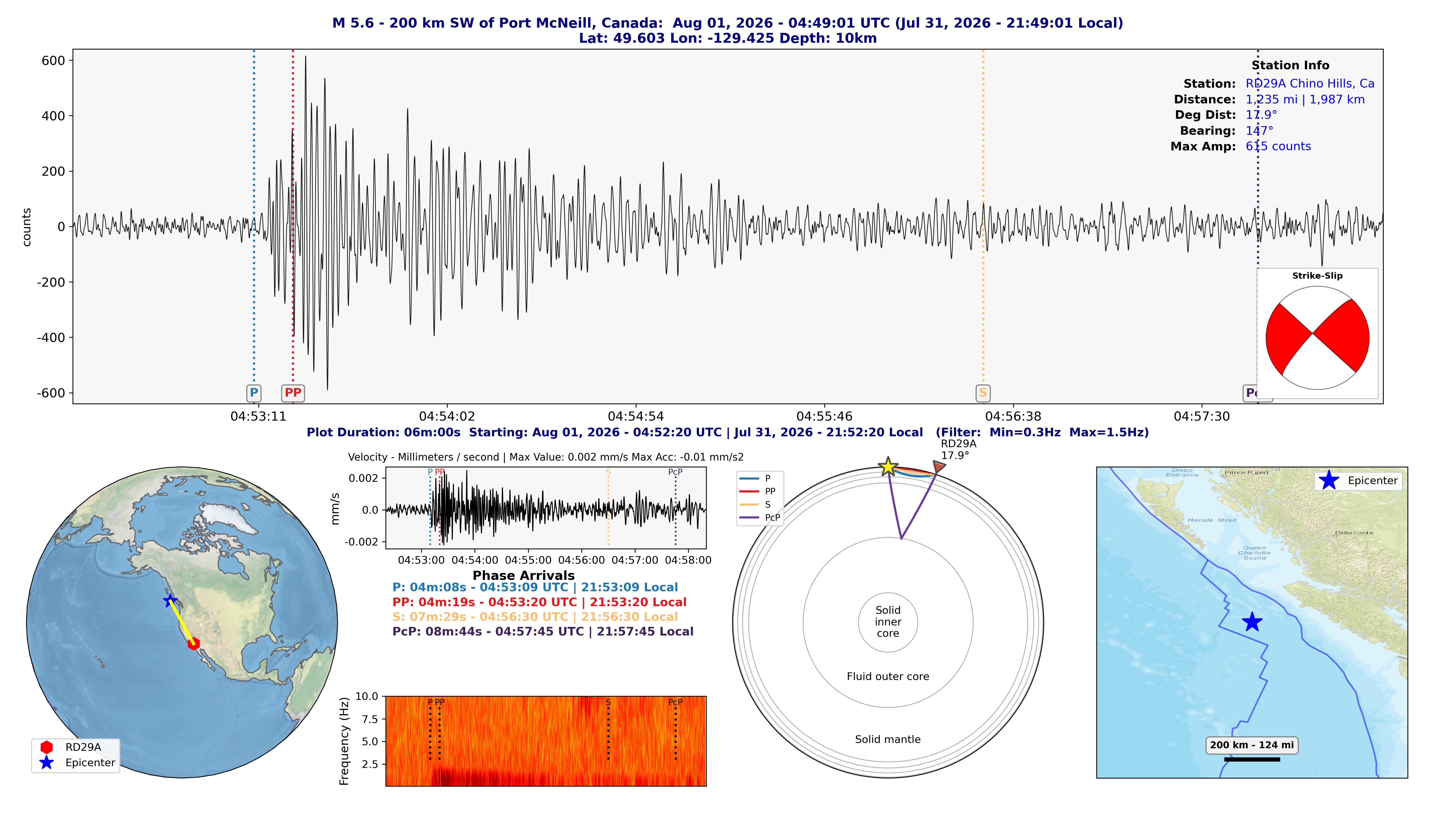Image resolution: width=1456 pixels, height=819 pixels.
Task: Click the "Fluid outer core" label
Action: [888, 677]
